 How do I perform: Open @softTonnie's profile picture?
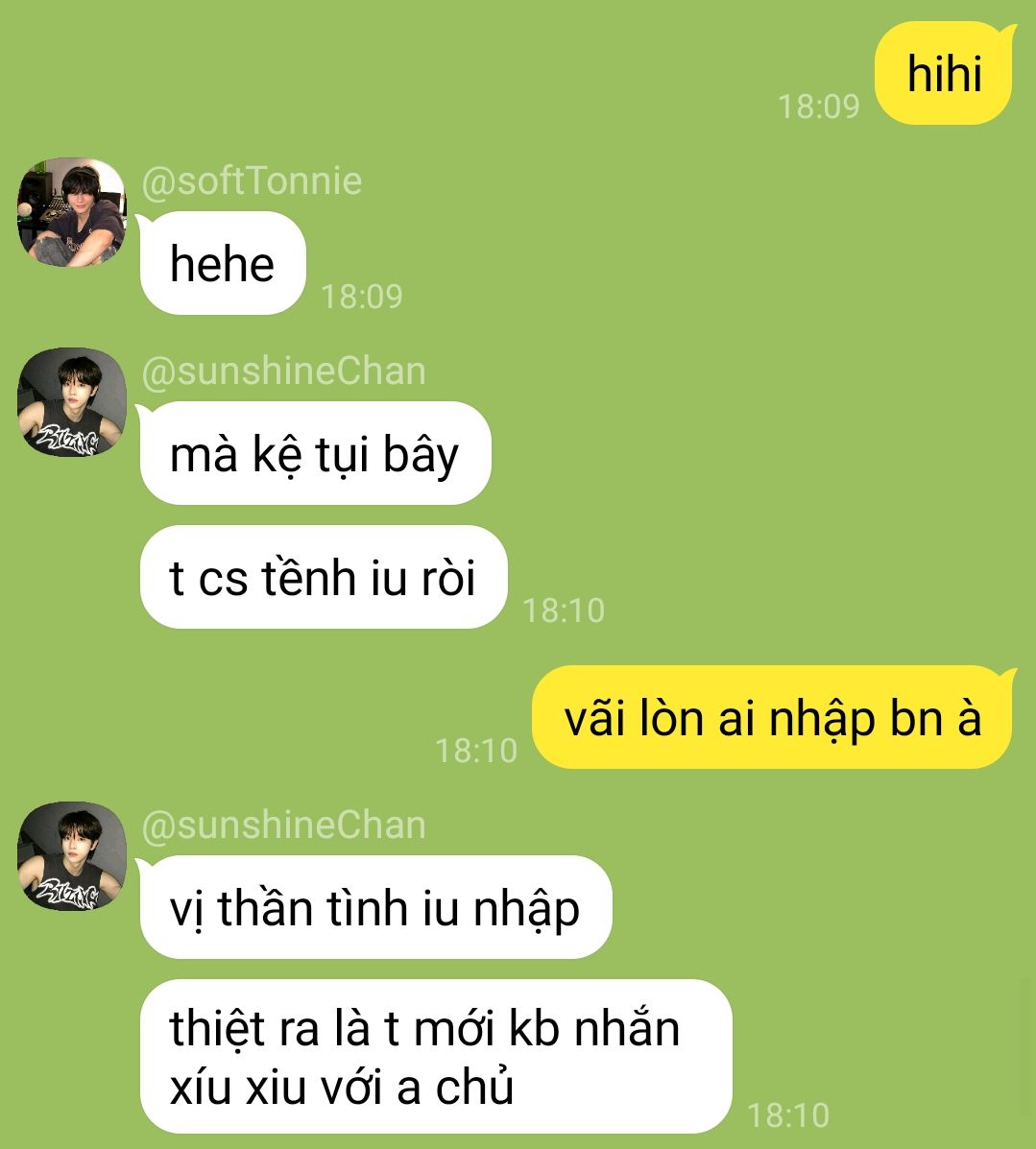[72, 212]
